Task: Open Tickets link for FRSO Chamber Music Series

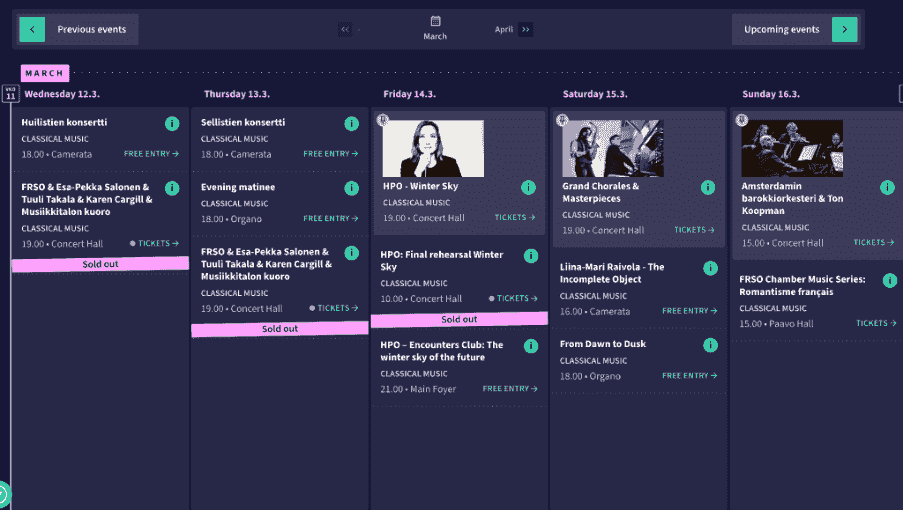Action: pyautogui.click(x=876, y=323)
